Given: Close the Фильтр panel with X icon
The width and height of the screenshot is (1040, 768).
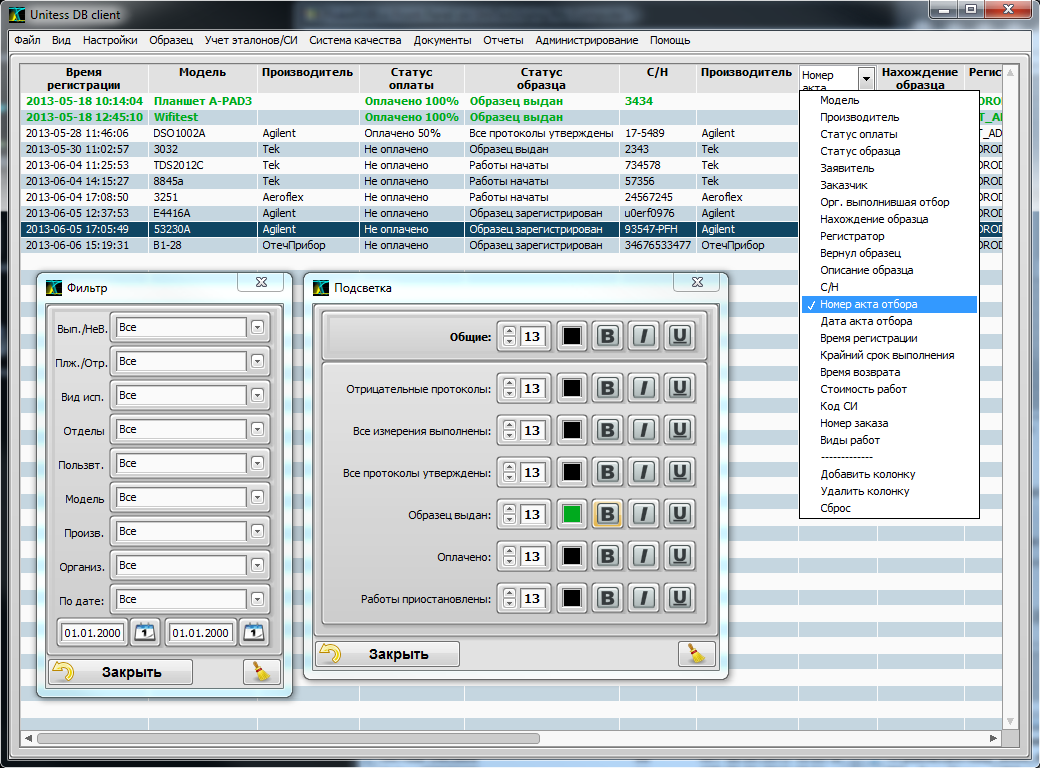Looking at the screenshot, I should click(261, 283).
